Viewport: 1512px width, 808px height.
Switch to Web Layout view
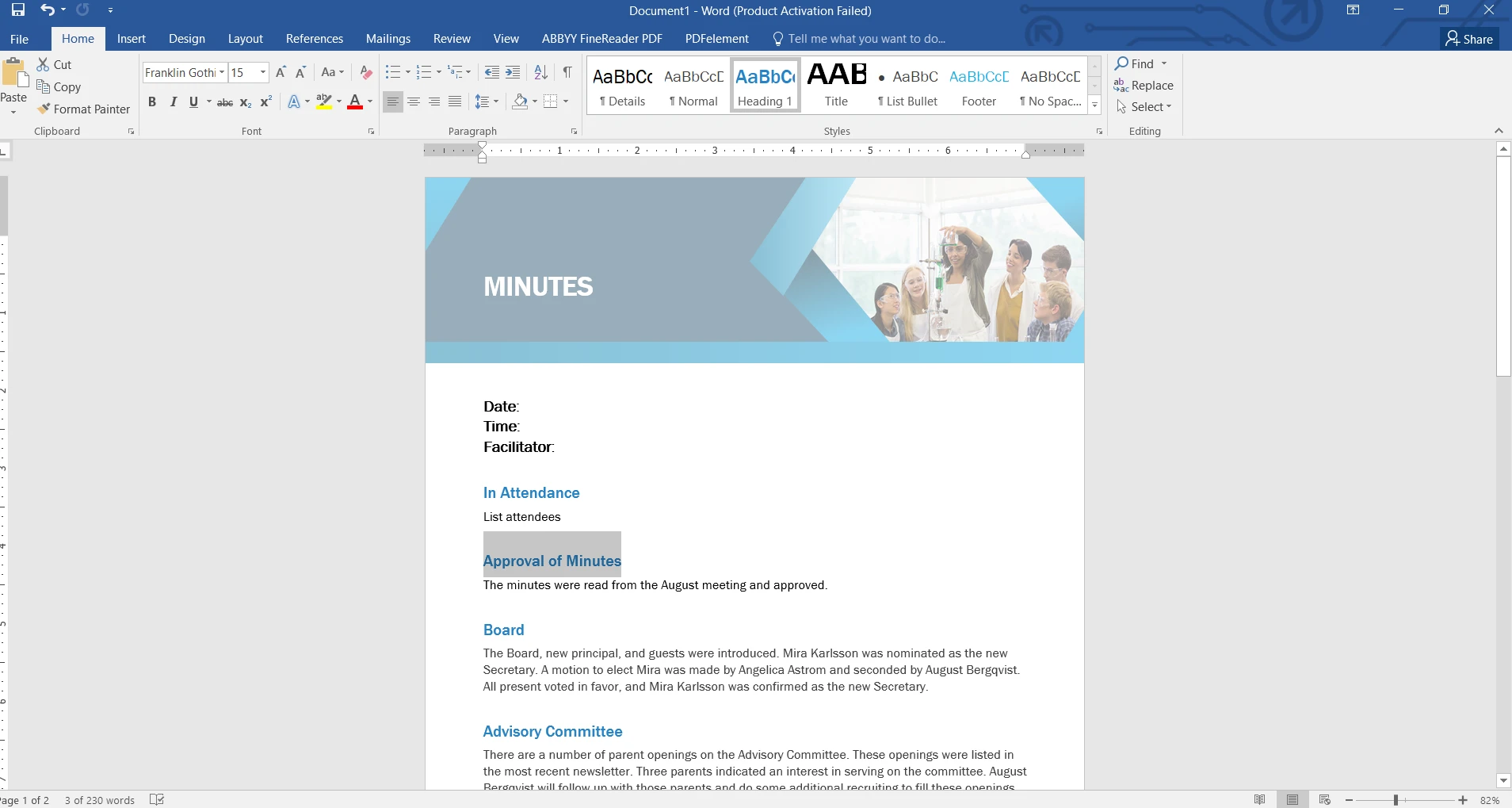point(1324,799)
